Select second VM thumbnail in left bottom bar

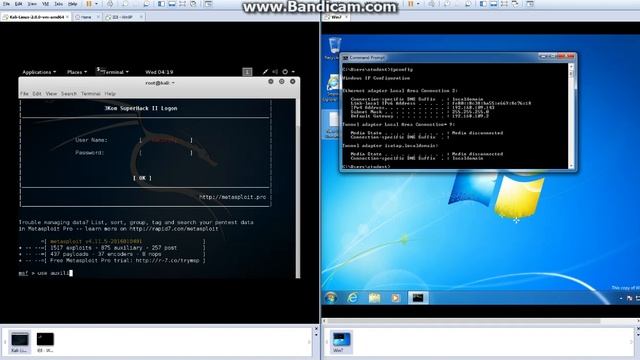45,342
